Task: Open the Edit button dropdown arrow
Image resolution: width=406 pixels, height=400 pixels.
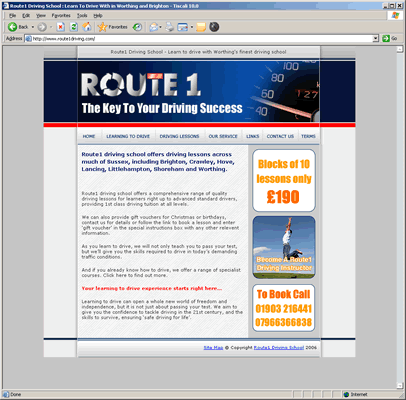Action: click(x=192, y=27)
